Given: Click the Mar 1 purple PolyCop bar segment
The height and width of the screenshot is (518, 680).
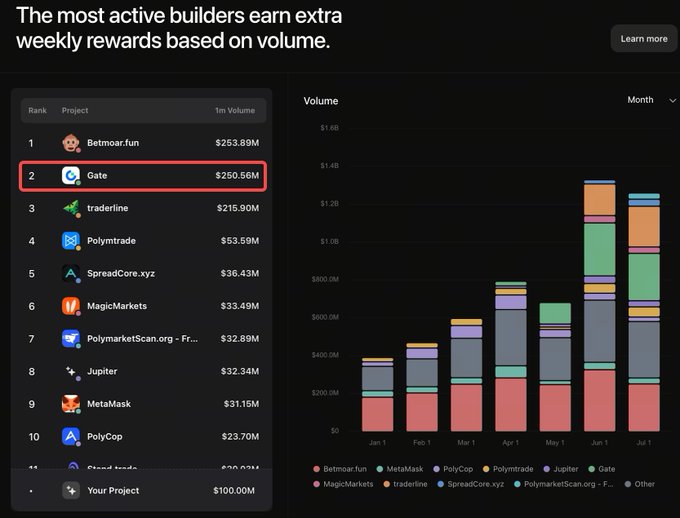Looking at the screenshot, I should 466,332.
